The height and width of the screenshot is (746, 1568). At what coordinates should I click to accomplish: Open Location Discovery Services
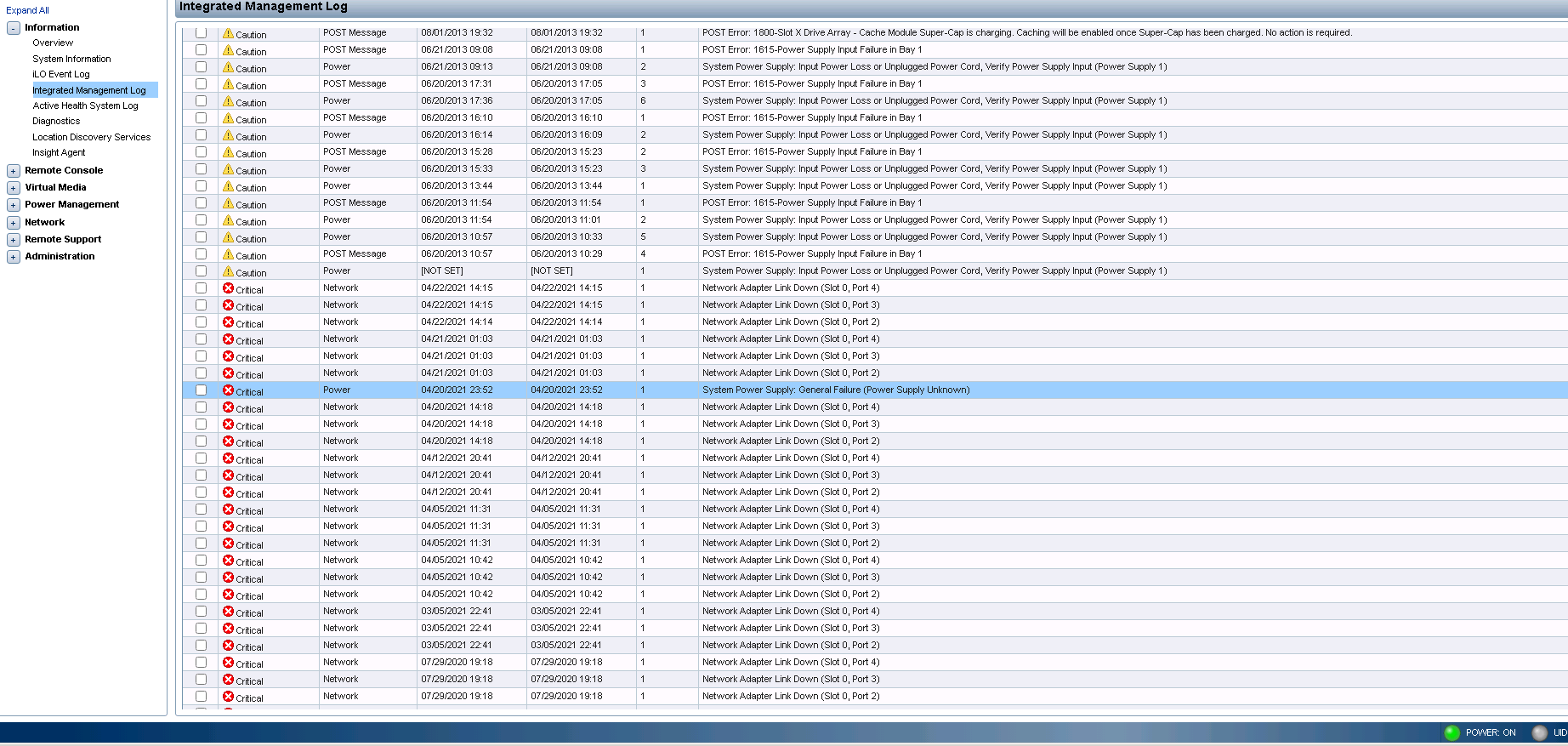[91, 137]
